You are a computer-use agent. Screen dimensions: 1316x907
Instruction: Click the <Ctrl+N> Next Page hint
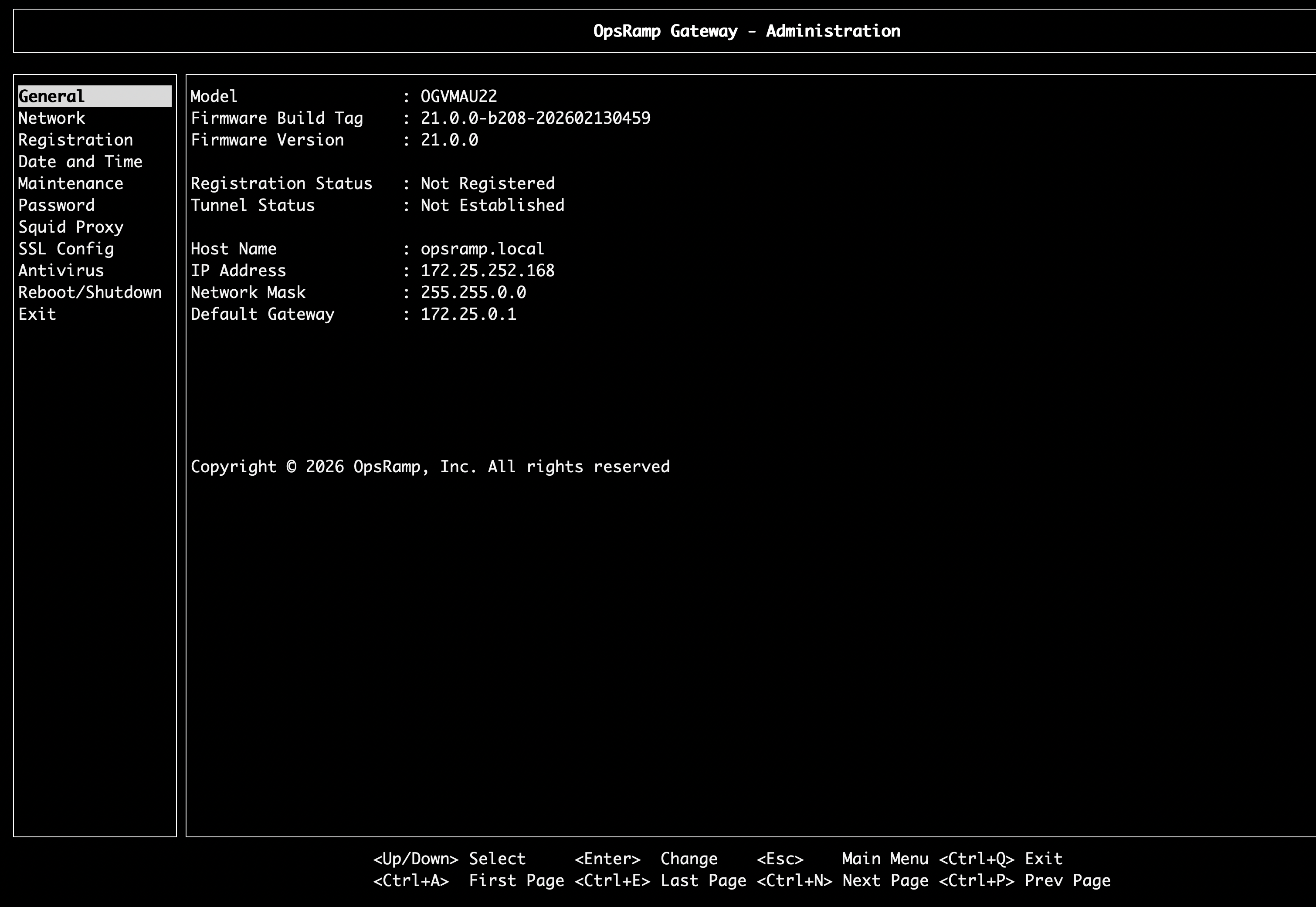[x=841, y=881]
